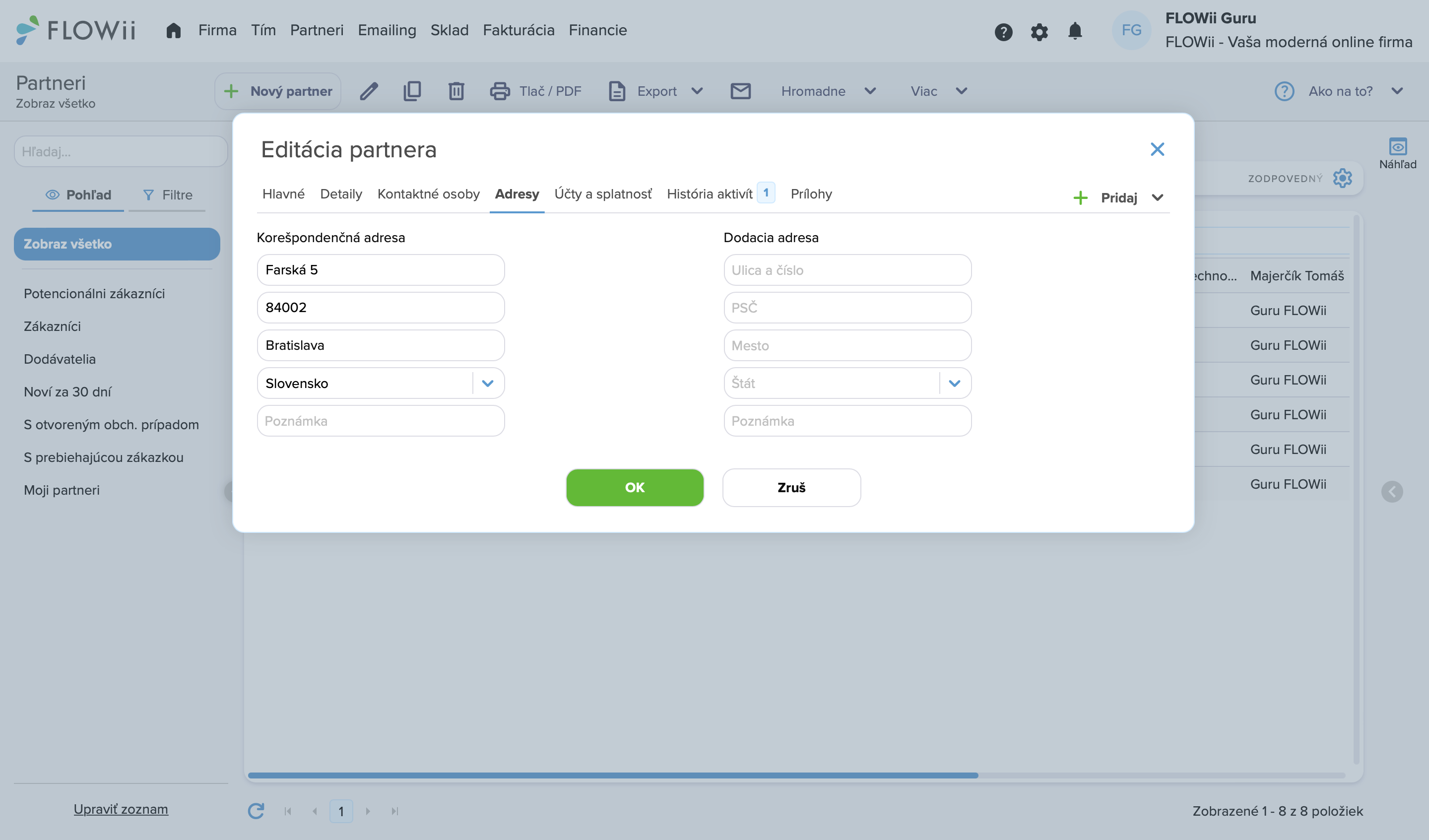This screenshot has width=1429, height=840.
Task: Switch to the Detaily tab
Action: click(341, 194)
